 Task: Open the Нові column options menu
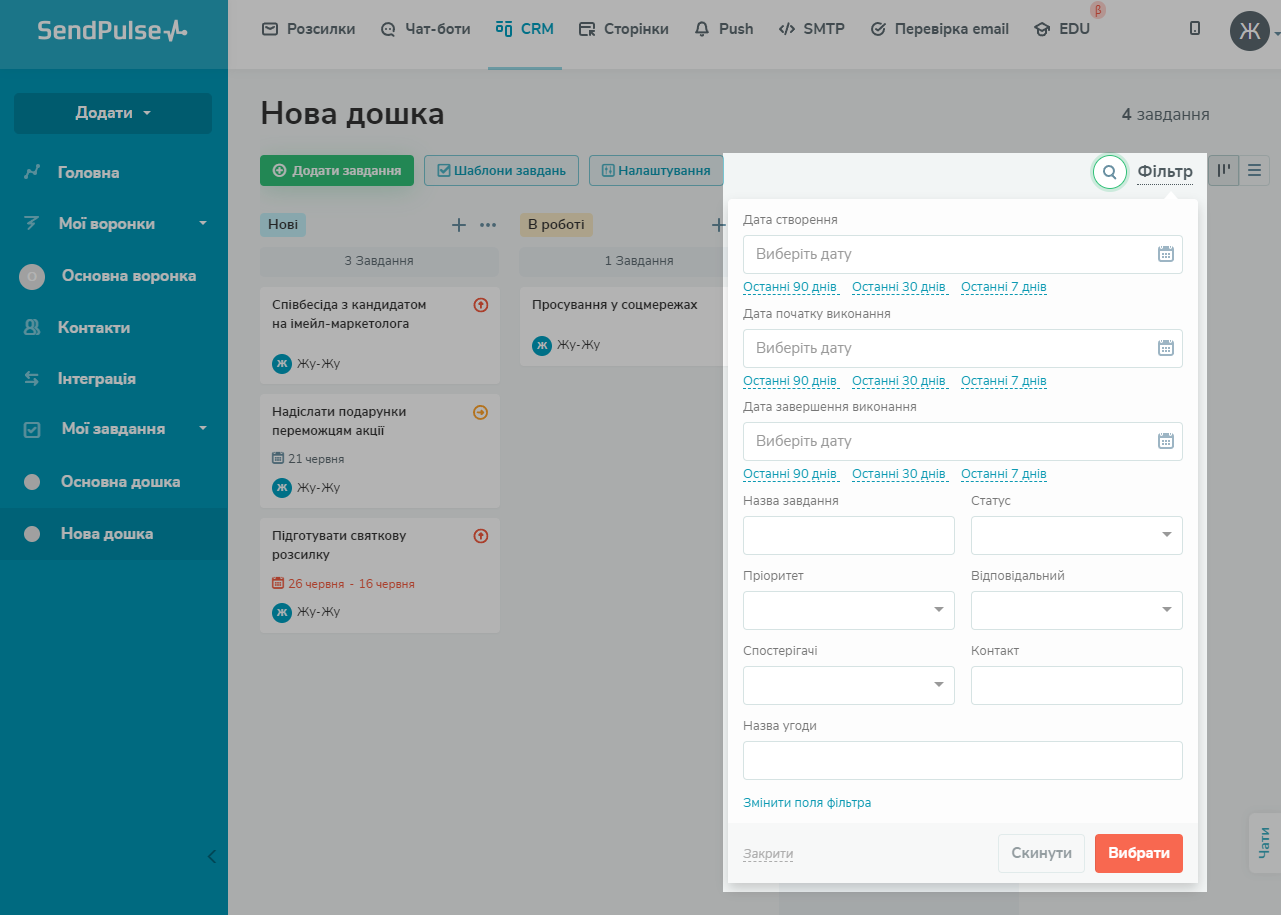(x=488, y=225)
